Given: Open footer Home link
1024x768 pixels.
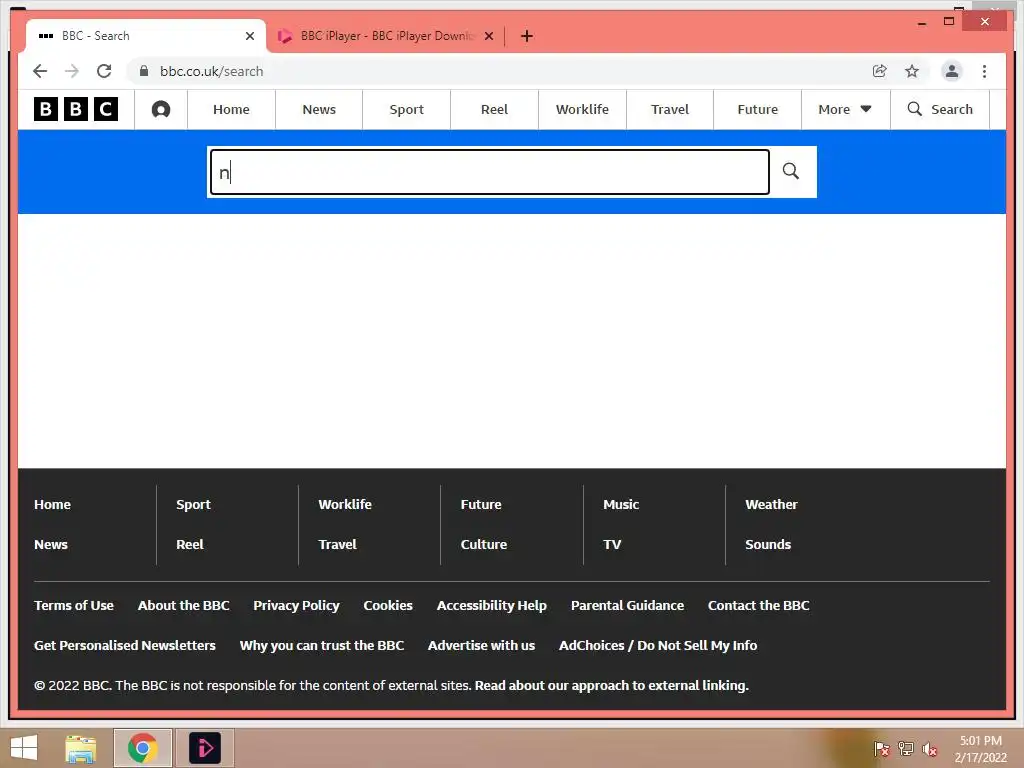Looking at the screenshot, I should (x=52, y=504).
